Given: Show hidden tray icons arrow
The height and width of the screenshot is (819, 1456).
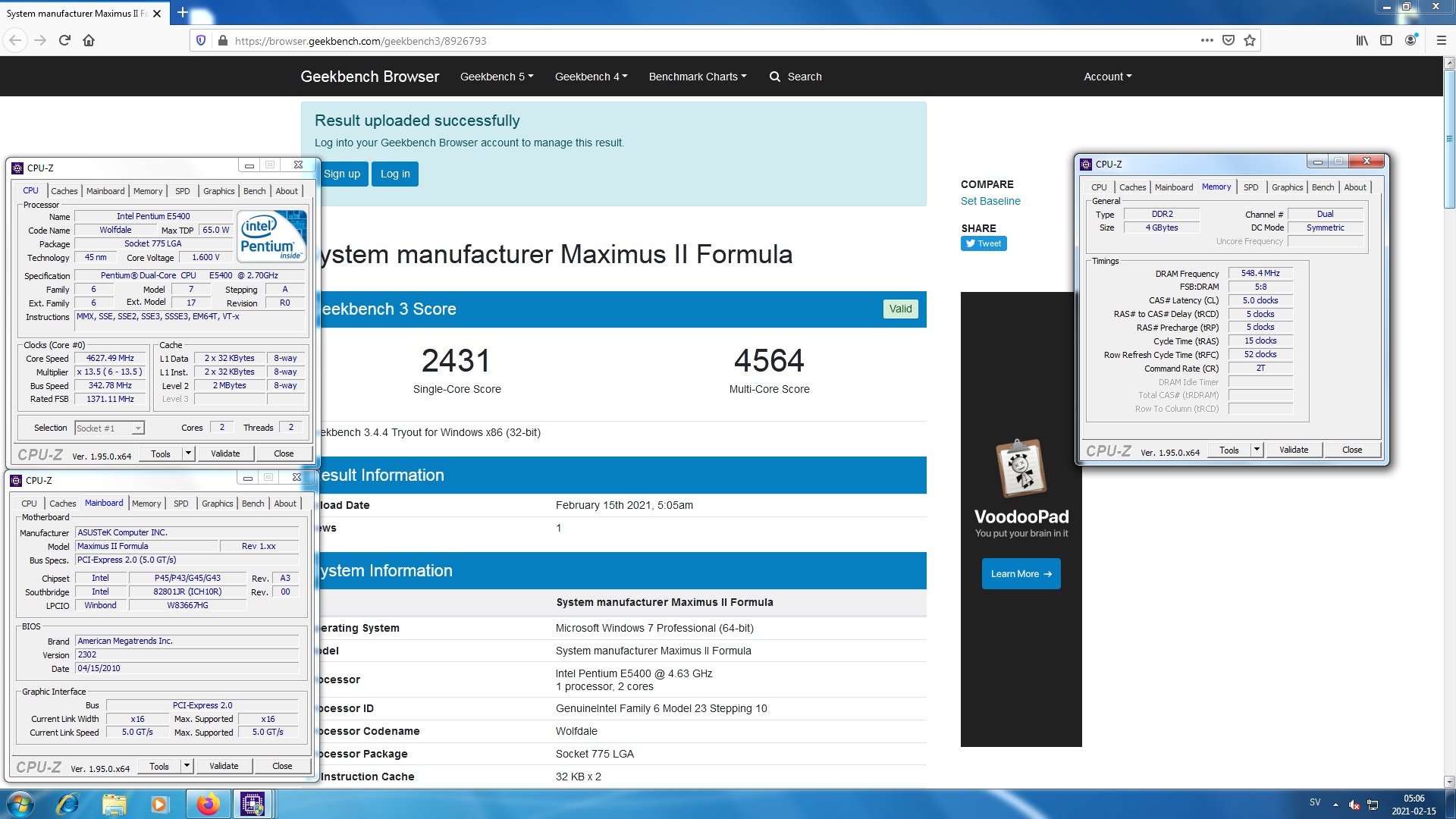Looking at the screenshot, I should click(x=1335, y=805).
